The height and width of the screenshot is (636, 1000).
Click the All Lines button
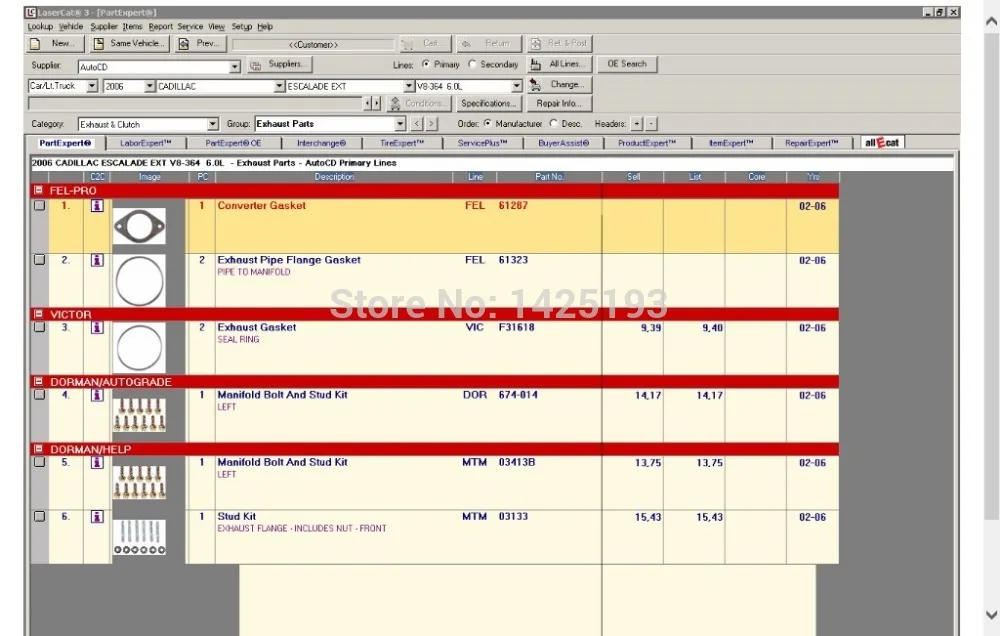[x=559, y=64]
